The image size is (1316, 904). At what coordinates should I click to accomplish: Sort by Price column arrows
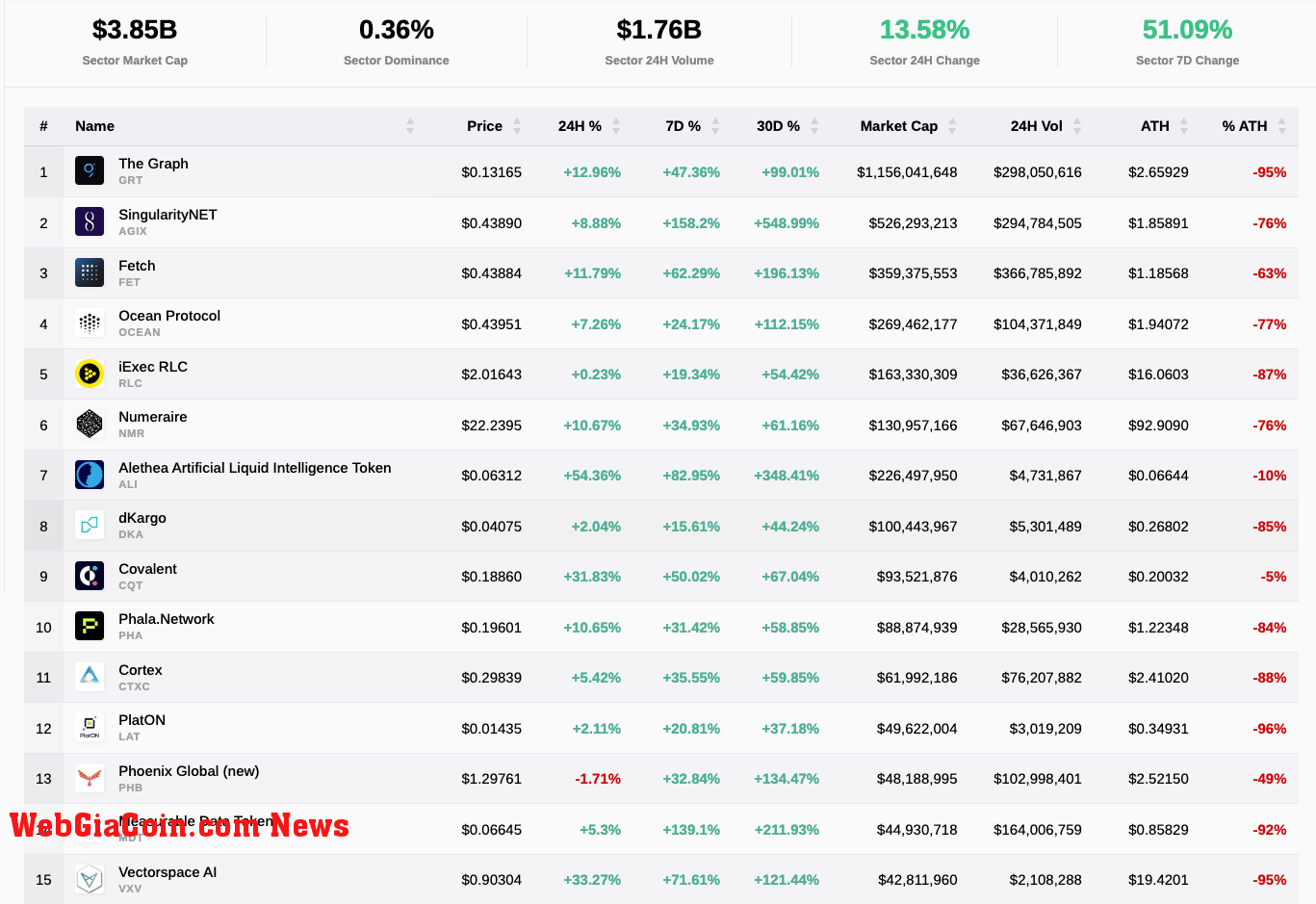click(517, 126)
